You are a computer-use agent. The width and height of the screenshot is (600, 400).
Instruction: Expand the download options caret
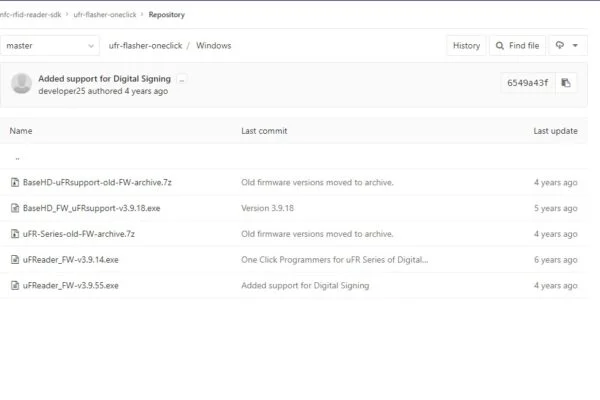(x=575, y=46)
